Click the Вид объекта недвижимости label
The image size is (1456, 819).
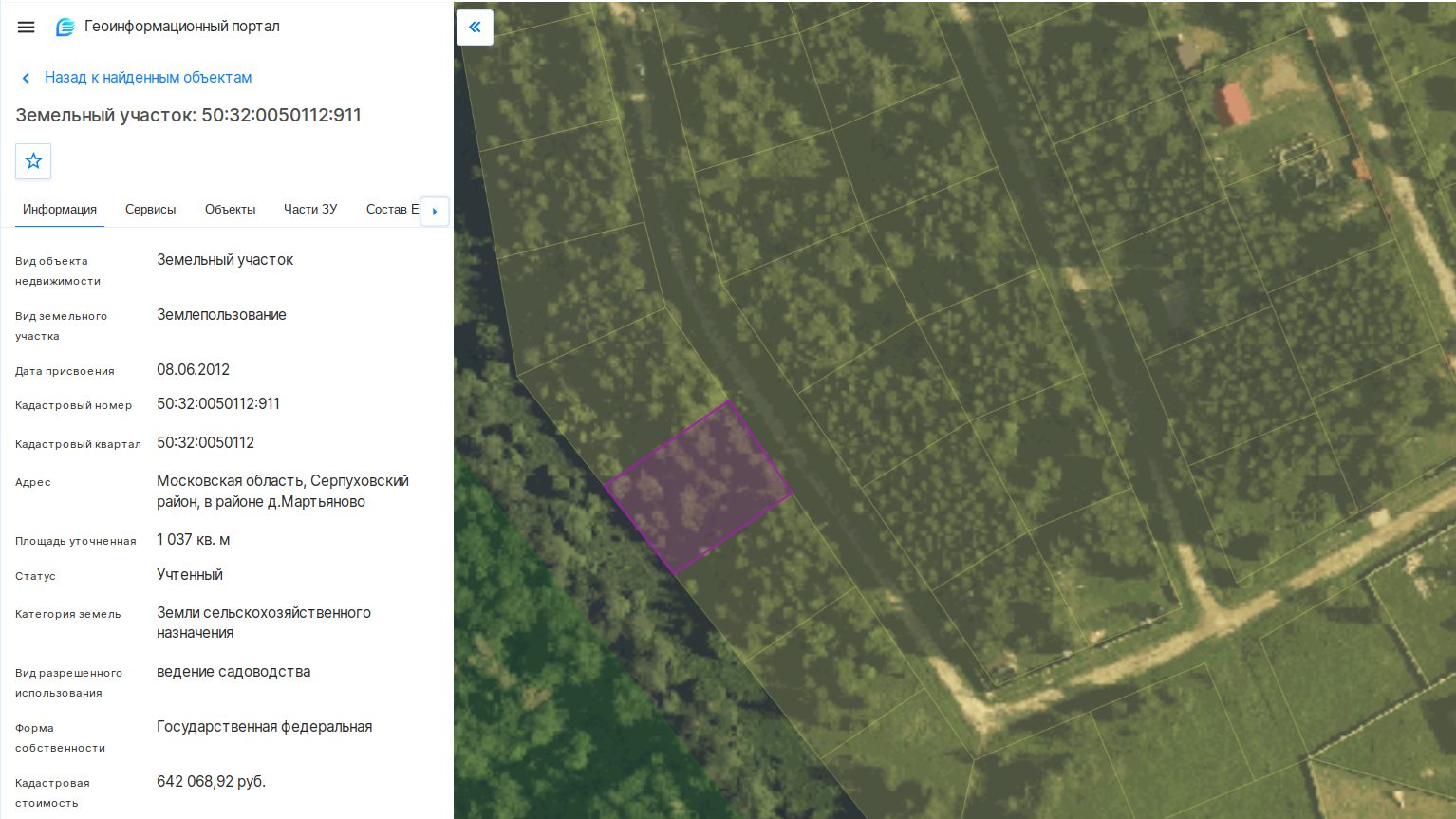click(x=58, y=270)
